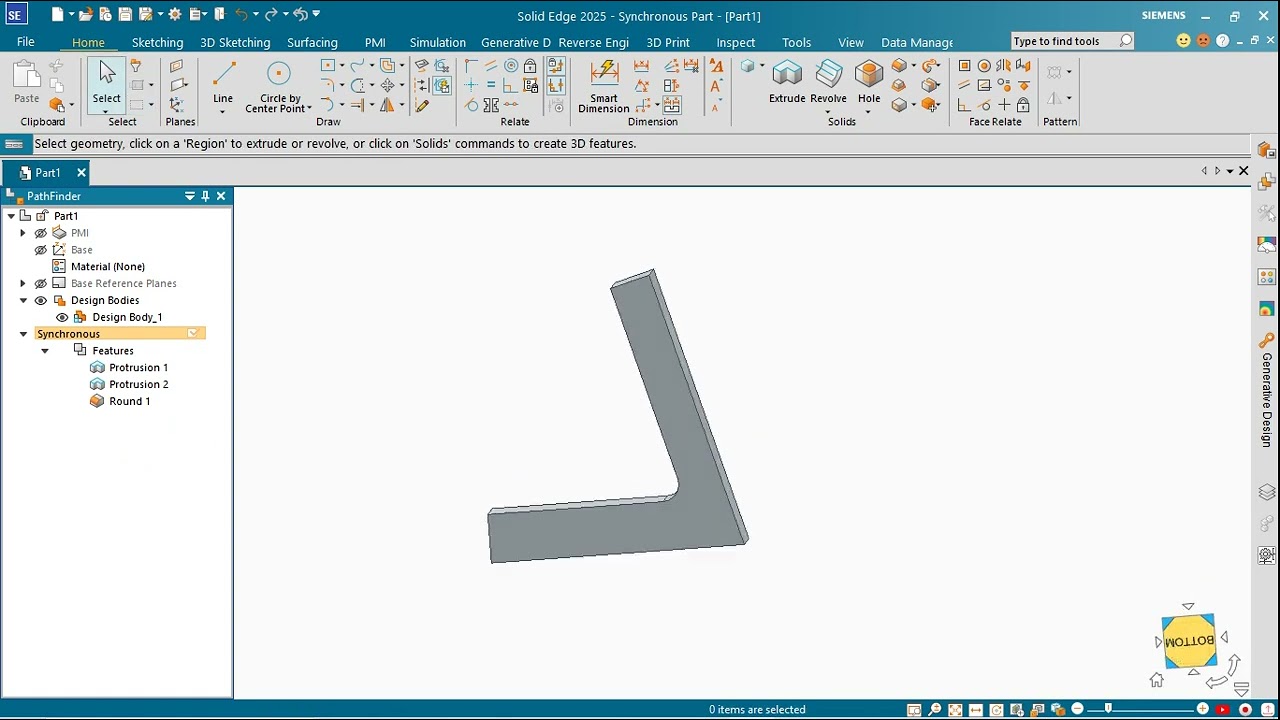The height and width of the screenshot is (720, 1280).
Task: Open the Sketching ribbon tab
Action: coord(157,42)
